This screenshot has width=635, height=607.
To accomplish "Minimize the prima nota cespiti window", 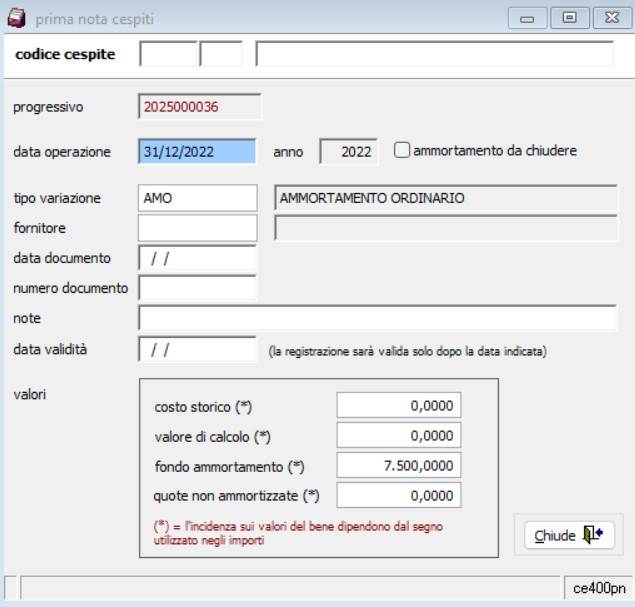I will [x=527, y=18].
